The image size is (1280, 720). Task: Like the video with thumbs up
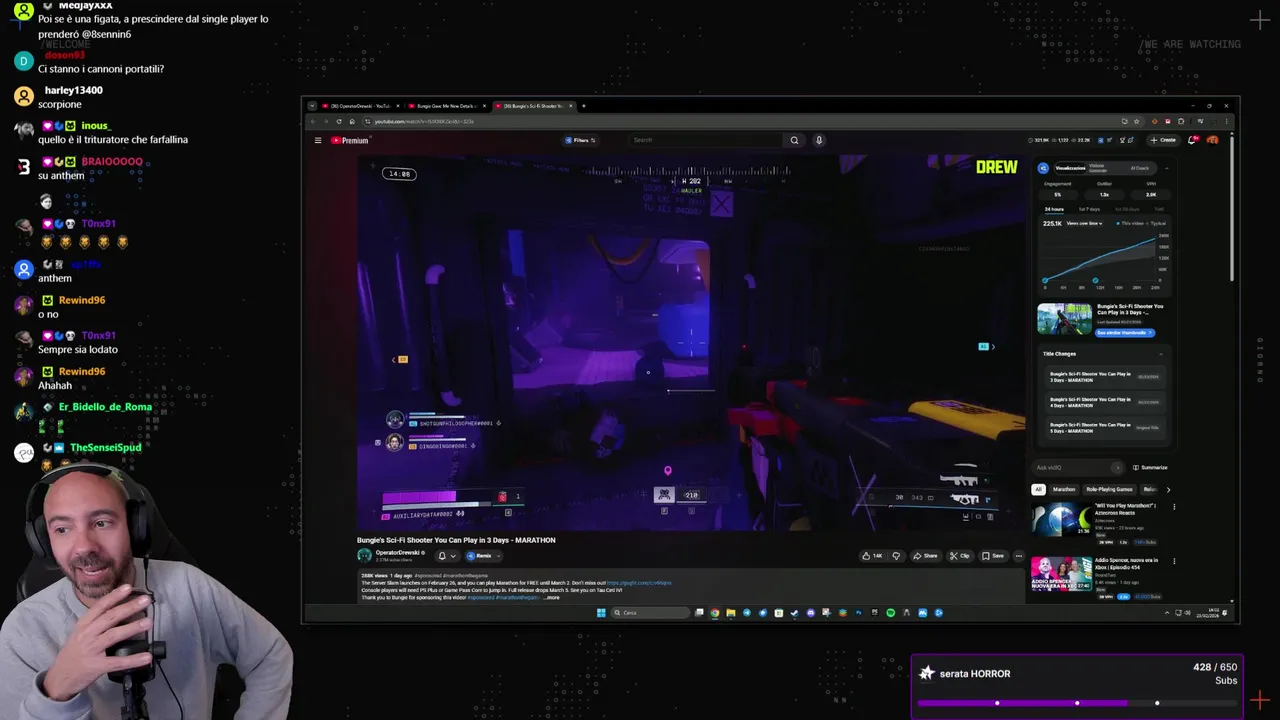click(x=874, y=556)
